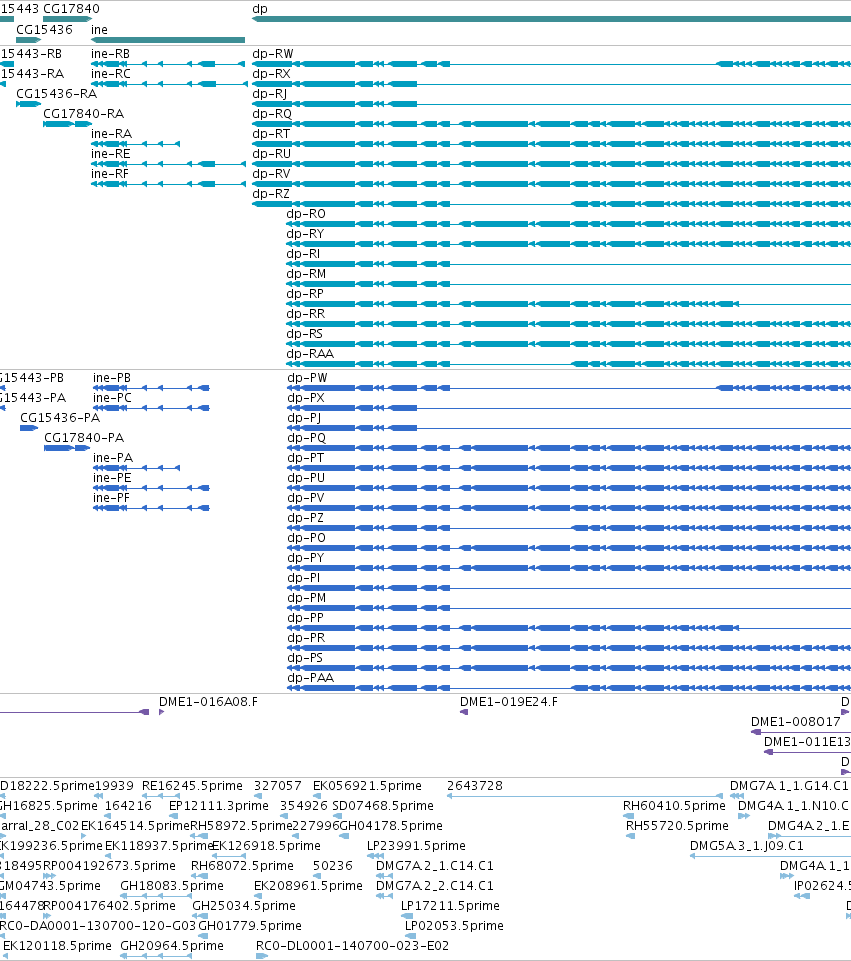The height and width of the screenshot is (961, 851).
Task: Select transcript label dp-RR
Action: click(x=306, y=314)
